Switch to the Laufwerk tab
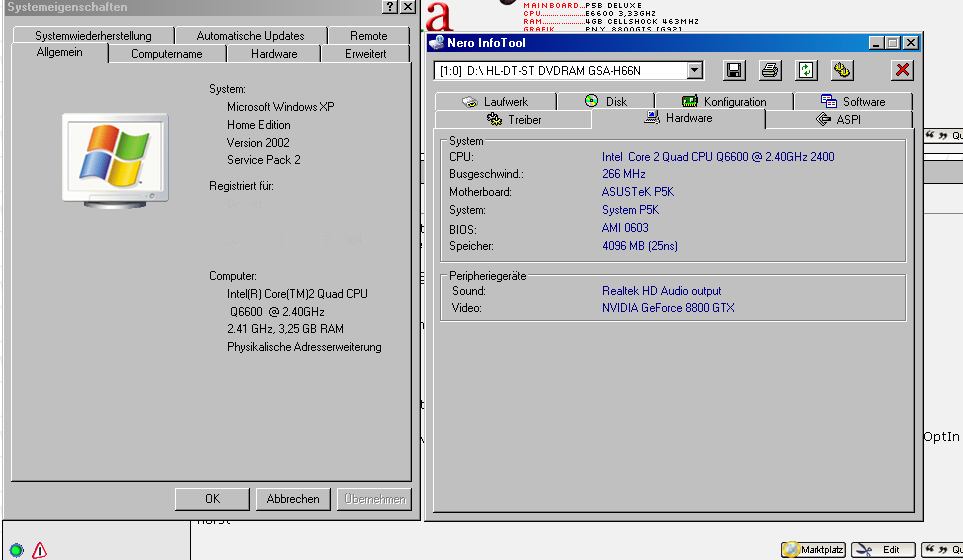 [495, 101]
